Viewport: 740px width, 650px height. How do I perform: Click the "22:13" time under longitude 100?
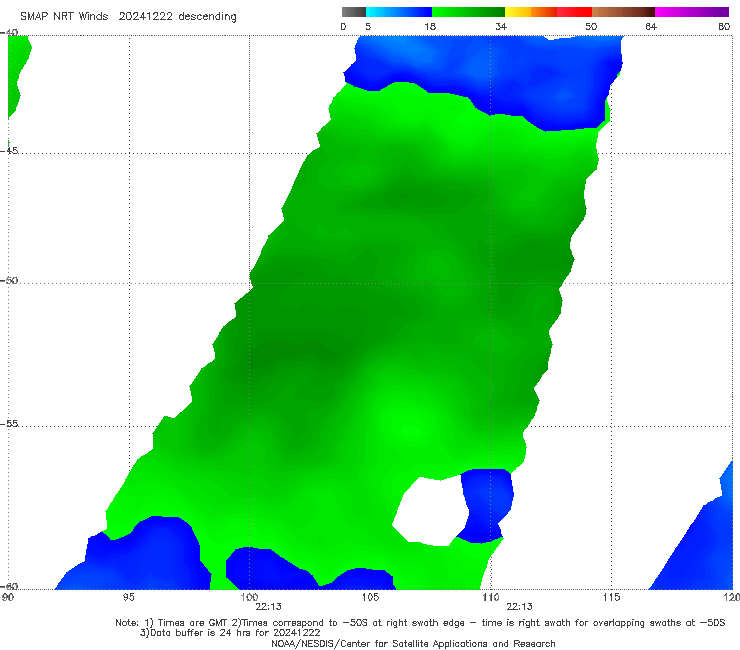click(x=269, y=607)
